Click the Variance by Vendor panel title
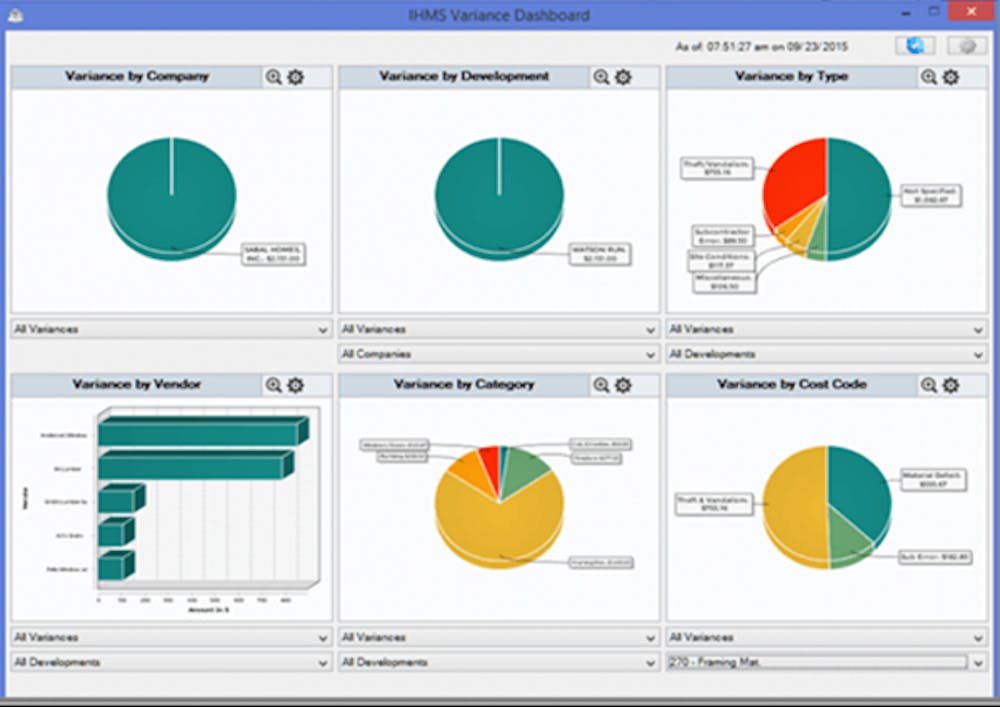This screenshot has width=1000, height=707. coord(136,384)
